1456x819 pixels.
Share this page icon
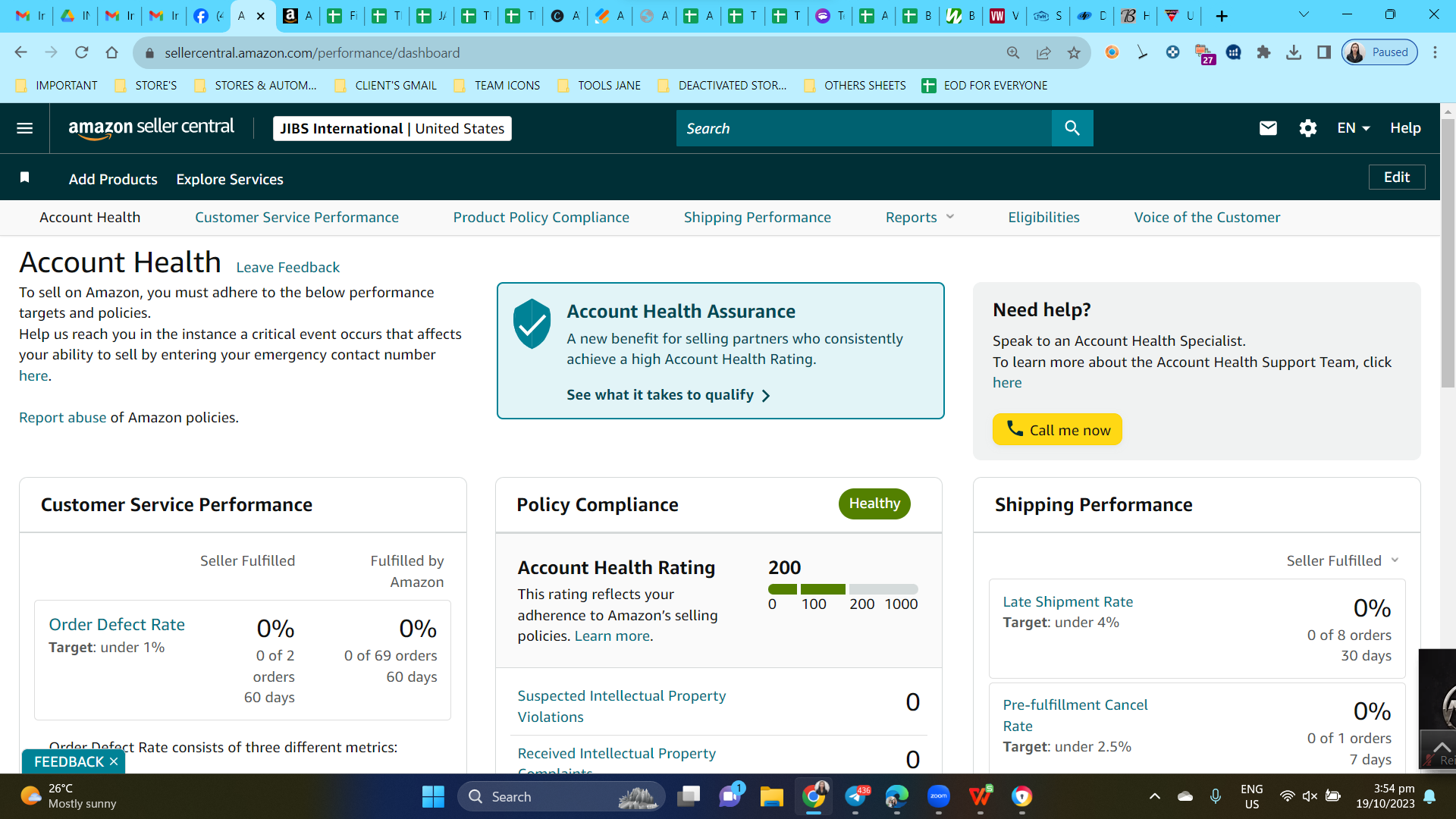[x=1043, y=52]
